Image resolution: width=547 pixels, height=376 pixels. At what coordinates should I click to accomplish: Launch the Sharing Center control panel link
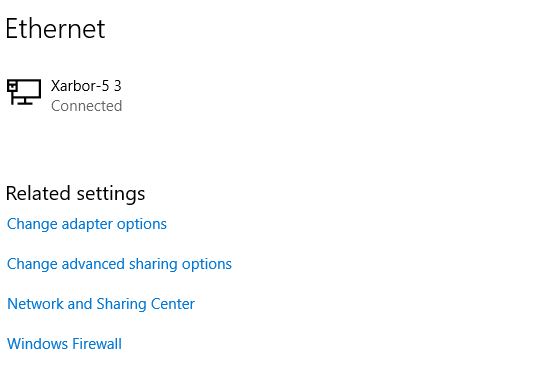[101, 304]
